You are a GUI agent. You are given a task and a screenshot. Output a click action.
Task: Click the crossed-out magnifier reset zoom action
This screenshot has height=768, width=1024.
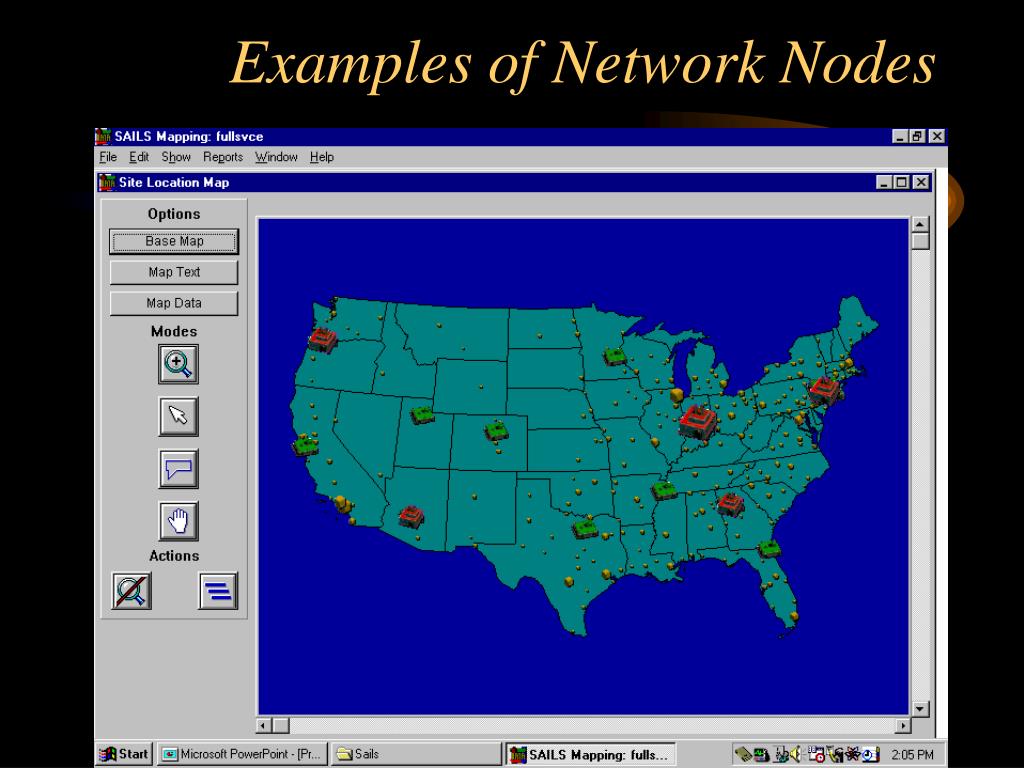click(131, 591)
